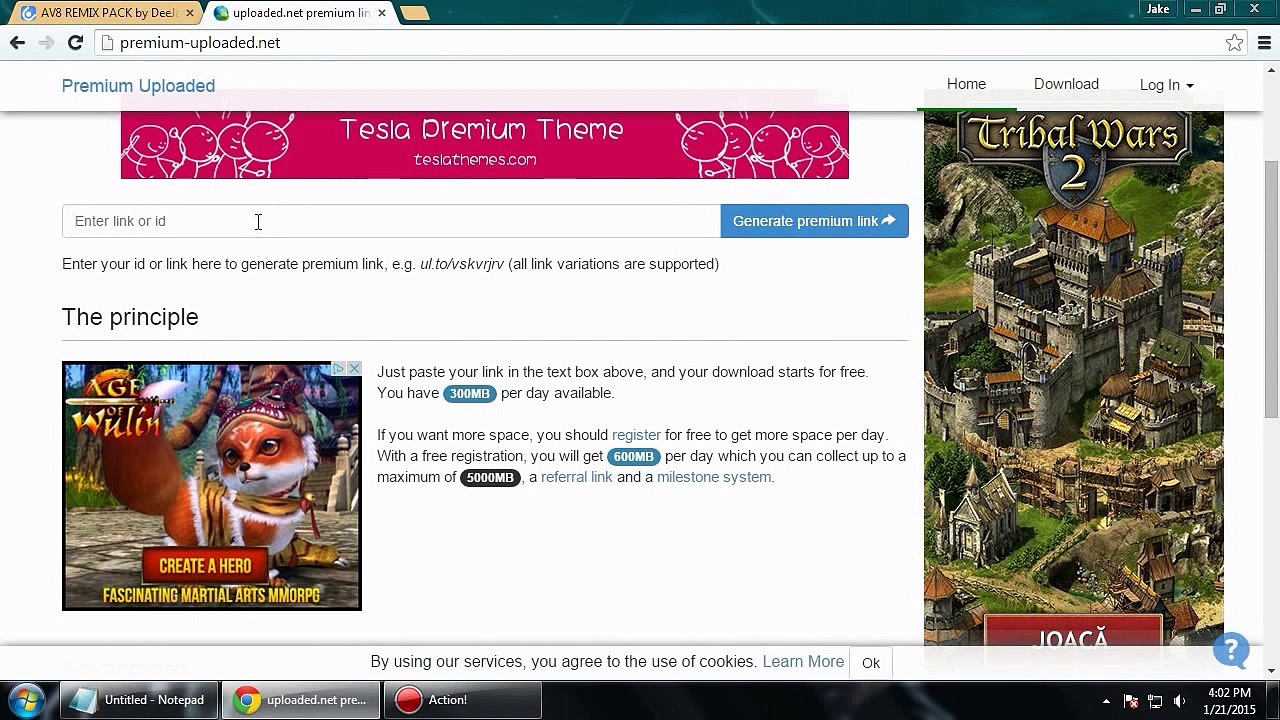
Task: Click the 600MB badge
Action: click(x=633, y=457)
